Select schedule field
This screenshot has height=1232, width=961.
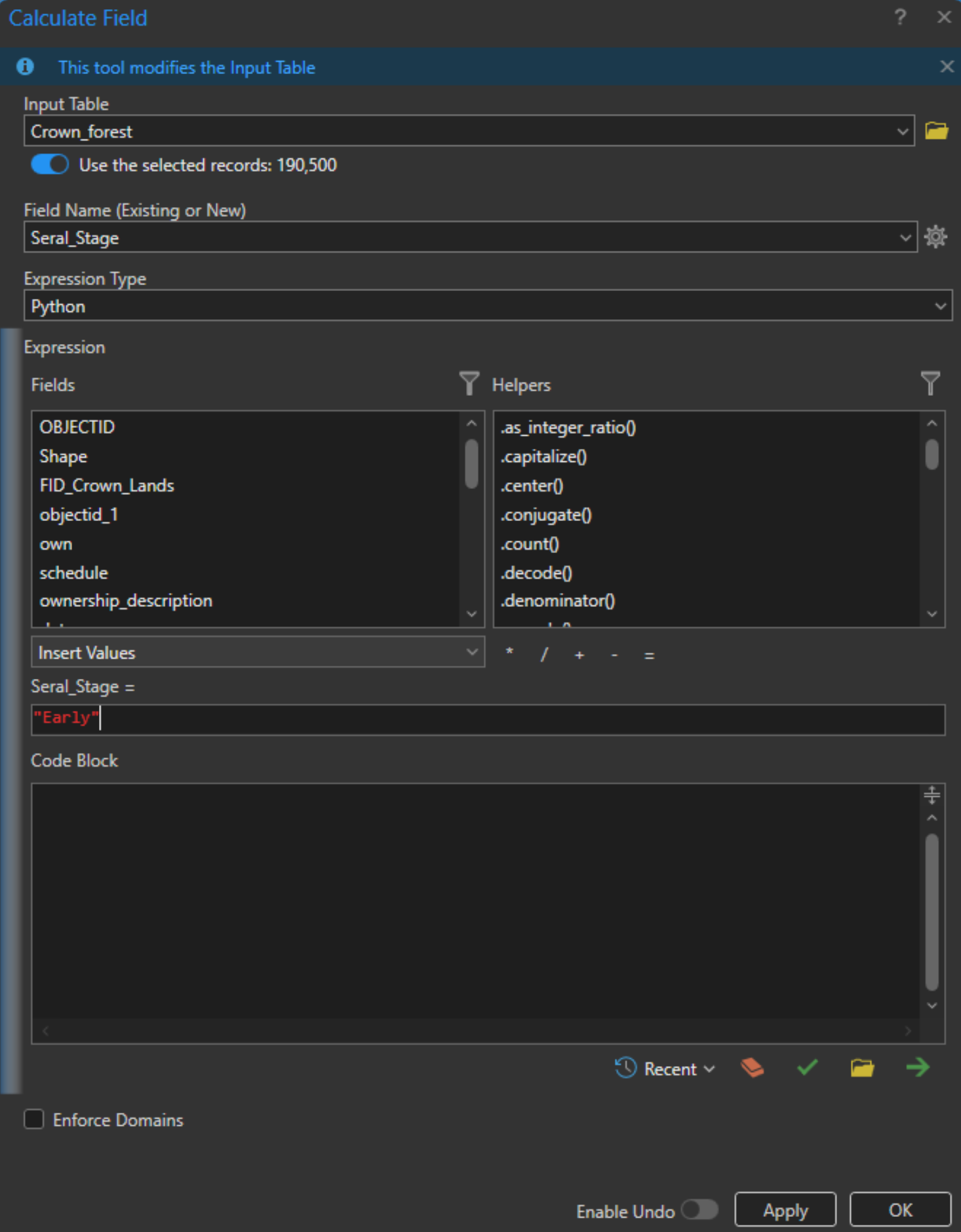73,573
